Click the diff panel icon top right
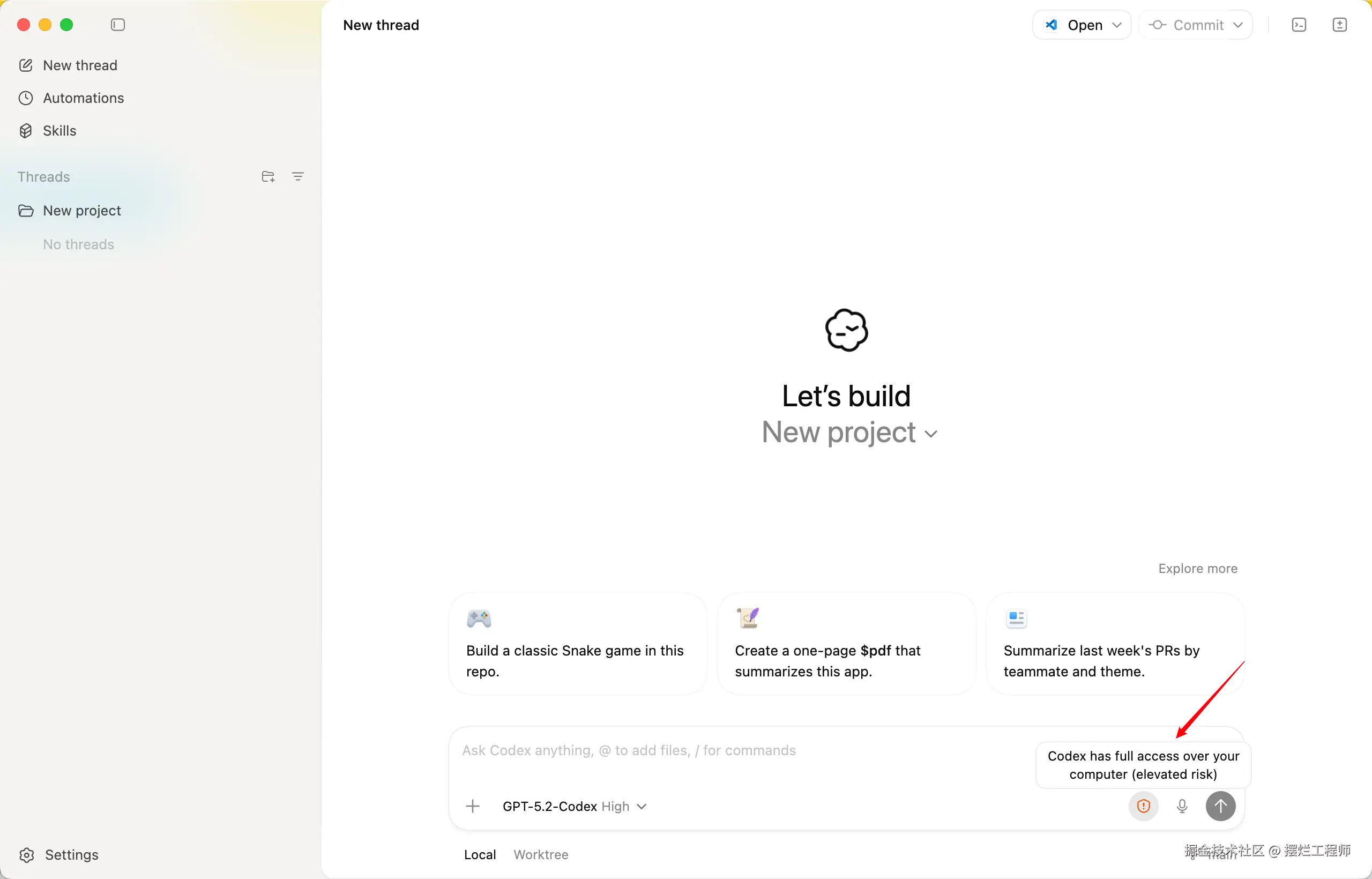This screenshot has width=1372, height=879. point(1339,25)
